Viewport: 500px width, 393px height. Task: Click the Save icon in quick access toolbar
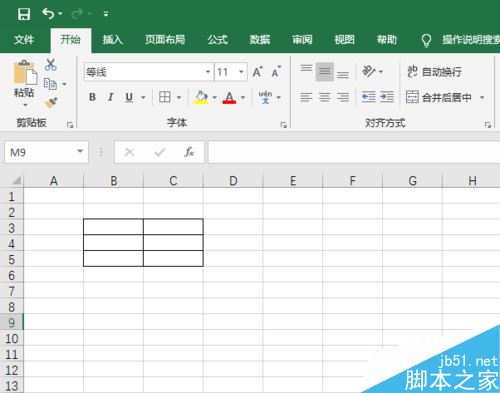(x=24, y=14)
